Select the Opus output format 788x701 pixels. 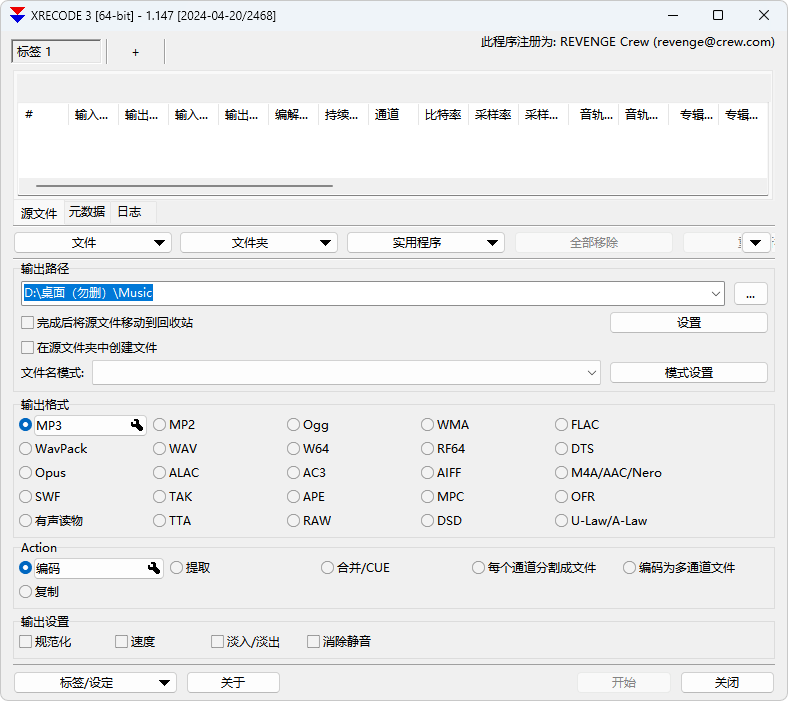tap(43, 473)
